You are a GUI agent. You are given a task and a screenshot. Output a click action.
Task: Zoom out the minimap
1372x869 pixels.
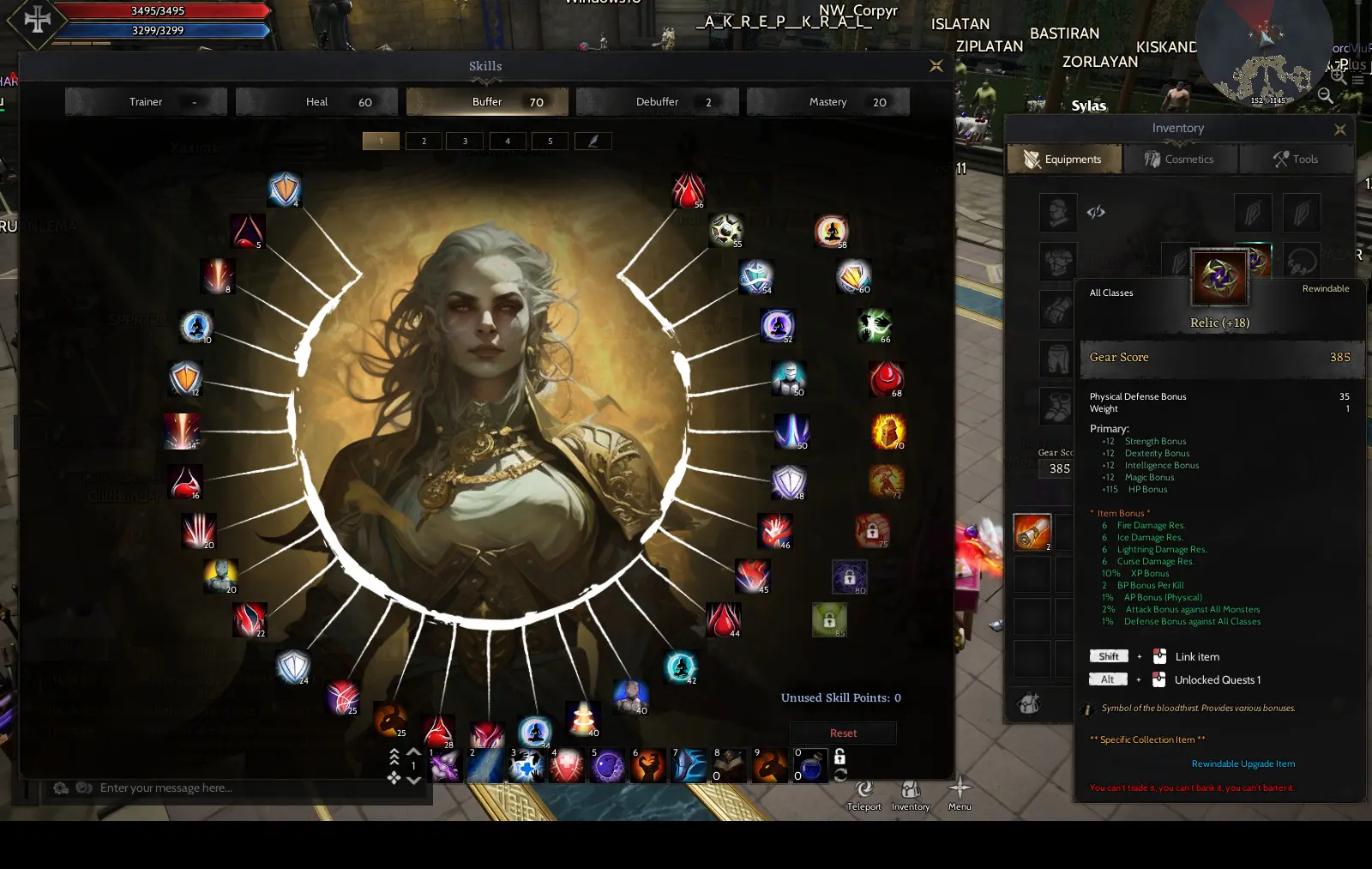click(x=1326, y=95)
